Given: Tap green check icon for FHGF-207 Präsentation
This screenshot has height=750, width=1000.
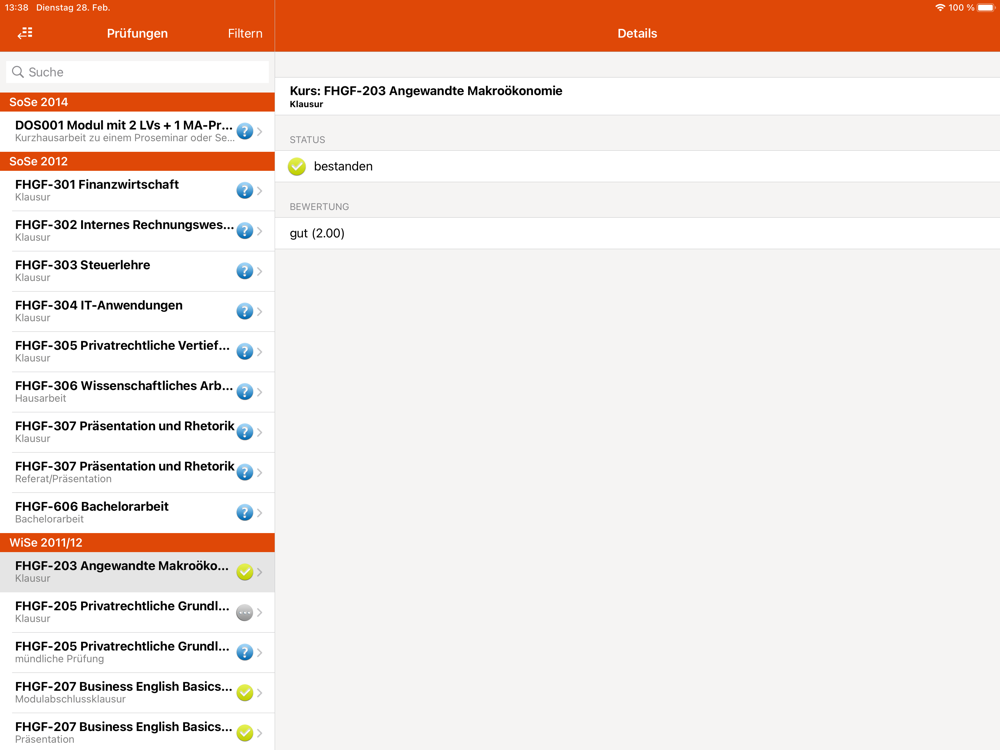Looking at the screenshot, I should (x=245, y=733).
